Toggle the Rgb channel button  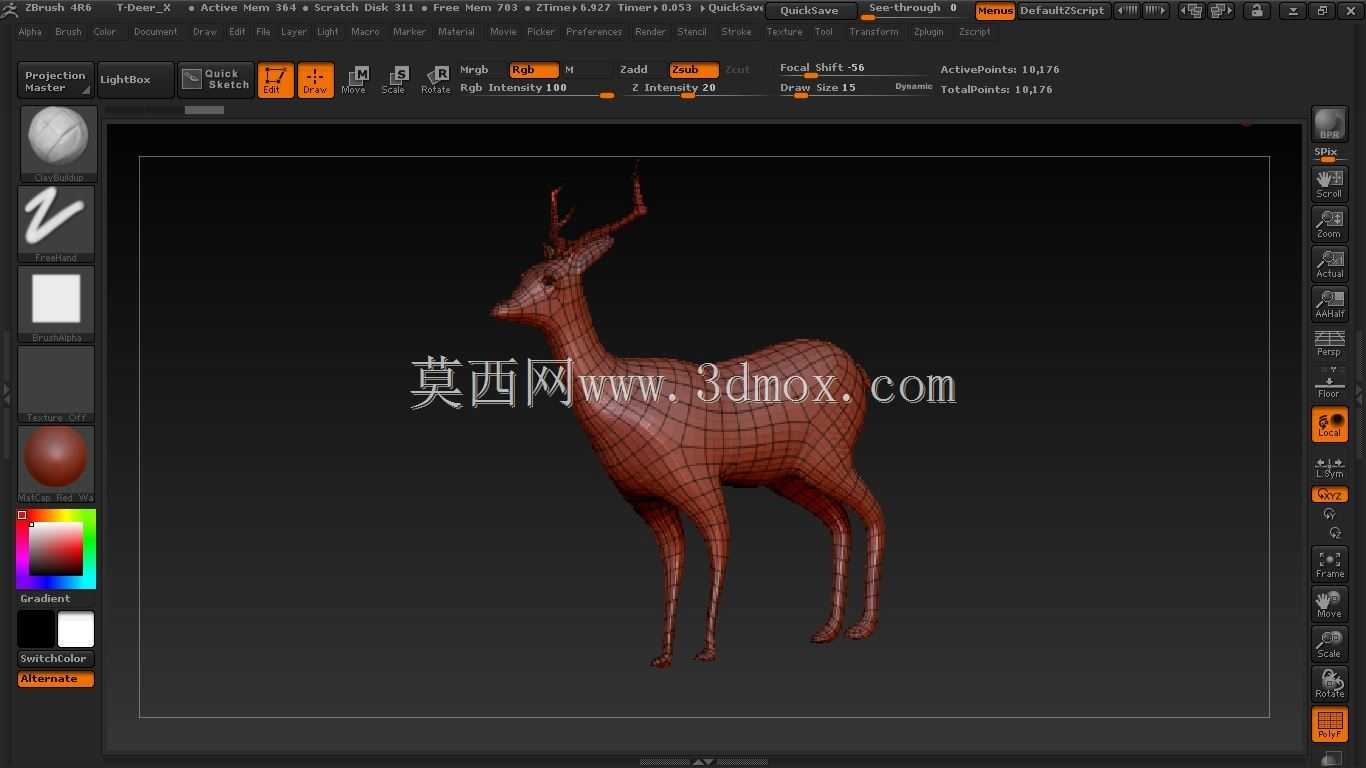(534, 69)
